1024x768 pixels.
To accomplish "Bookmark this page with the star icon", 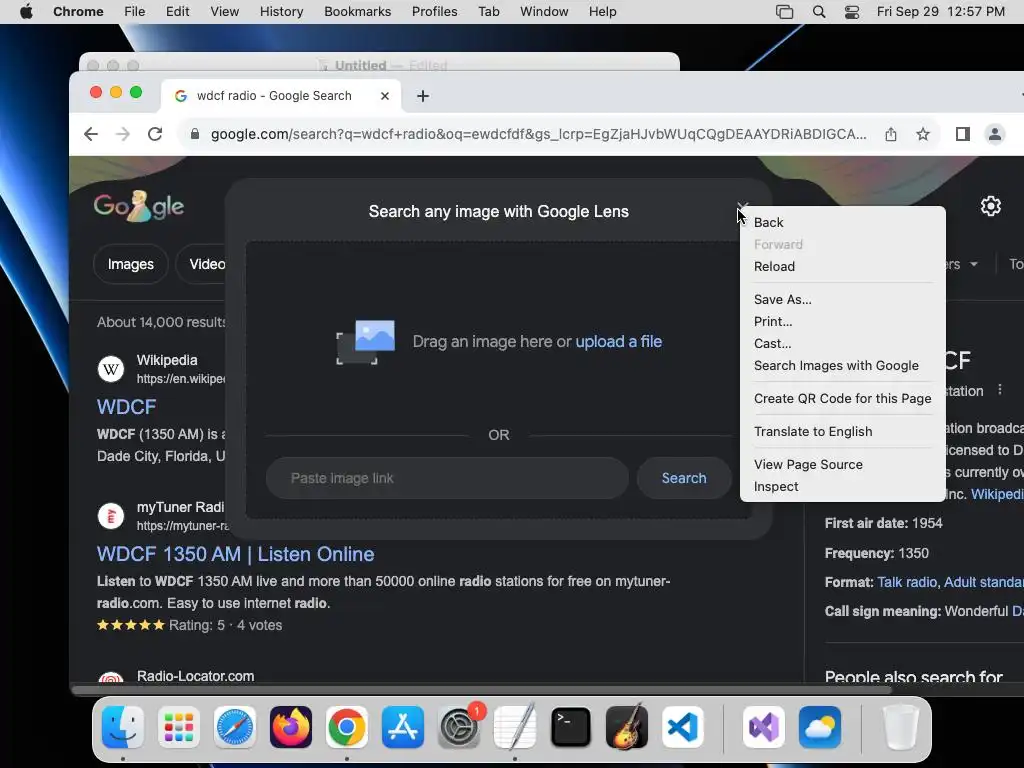I will (923, 134).
